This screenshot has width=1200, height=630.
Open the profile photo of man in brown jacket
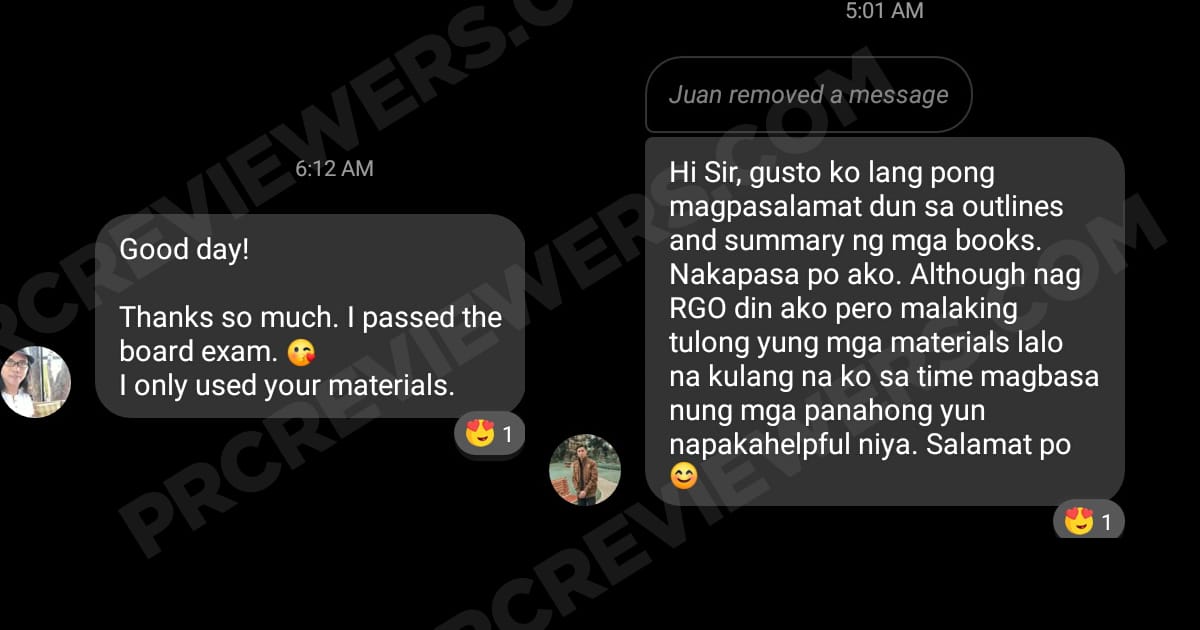coord(585,469)
